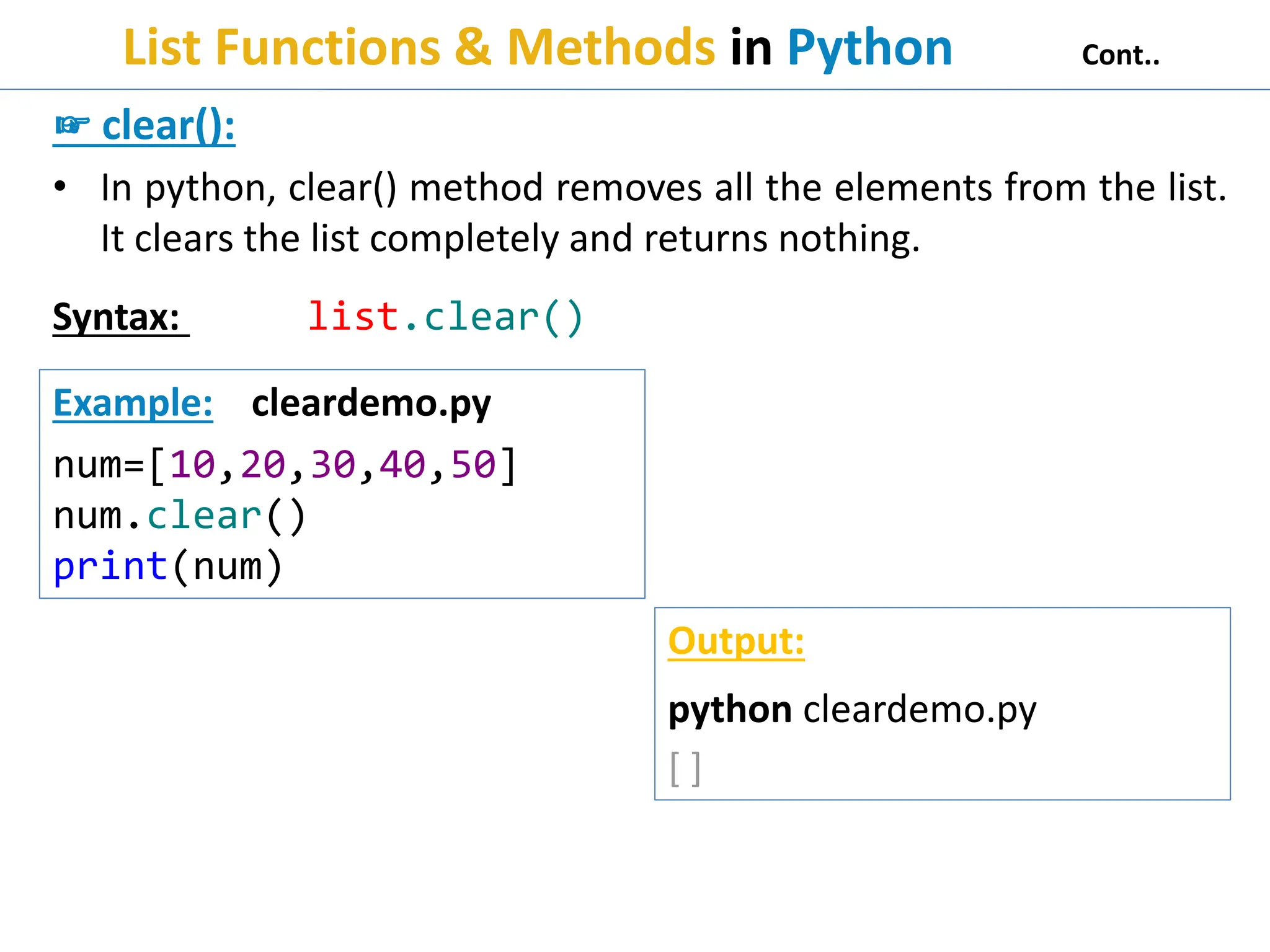Click the sentence about removing all elements

(664, 188)
